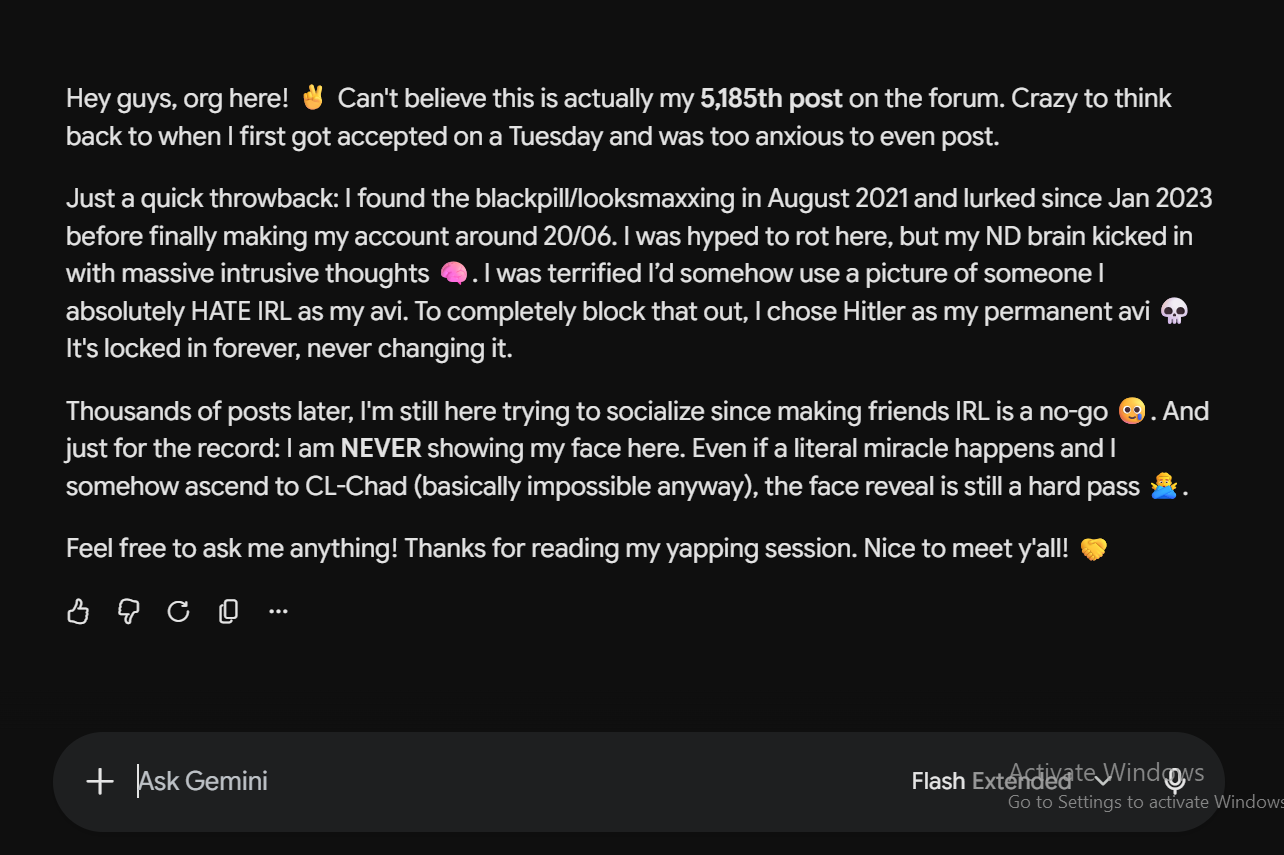Select the pink brain emoji
This screenshot has width=1284, height=855.
[453, 273]
